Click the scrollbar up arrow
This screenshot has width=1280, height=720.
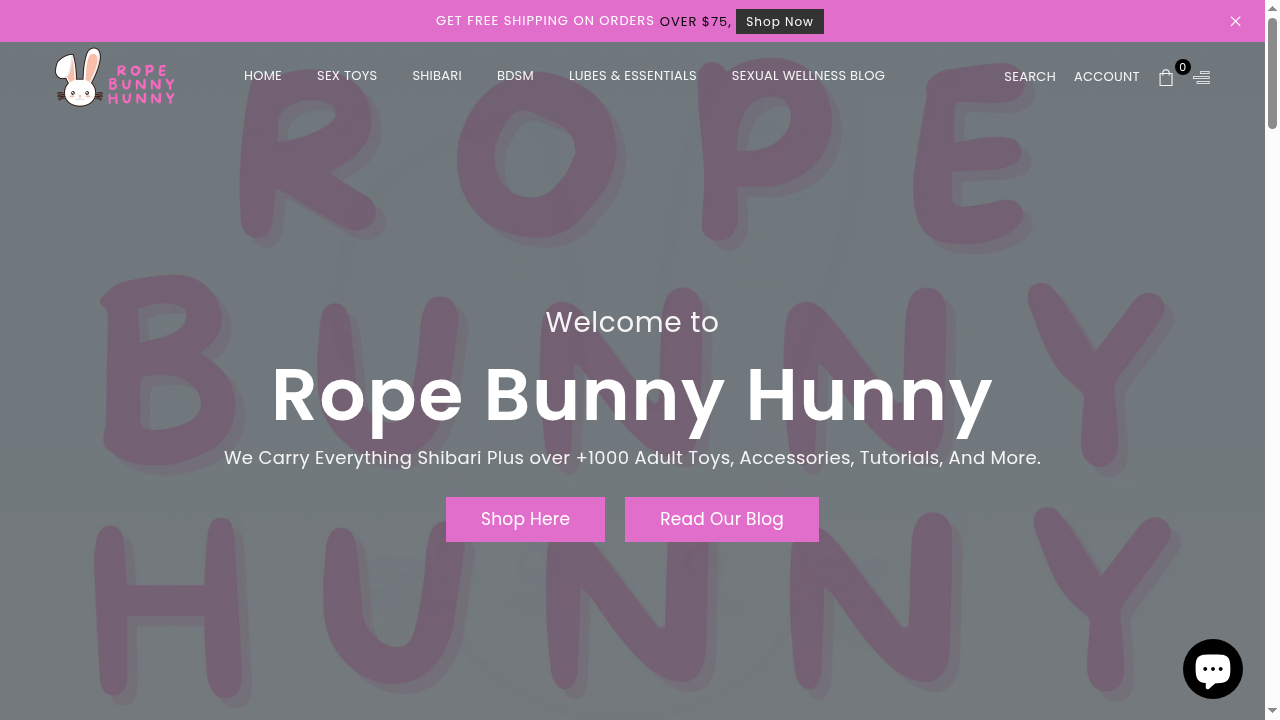click(x=1273, y=7)
